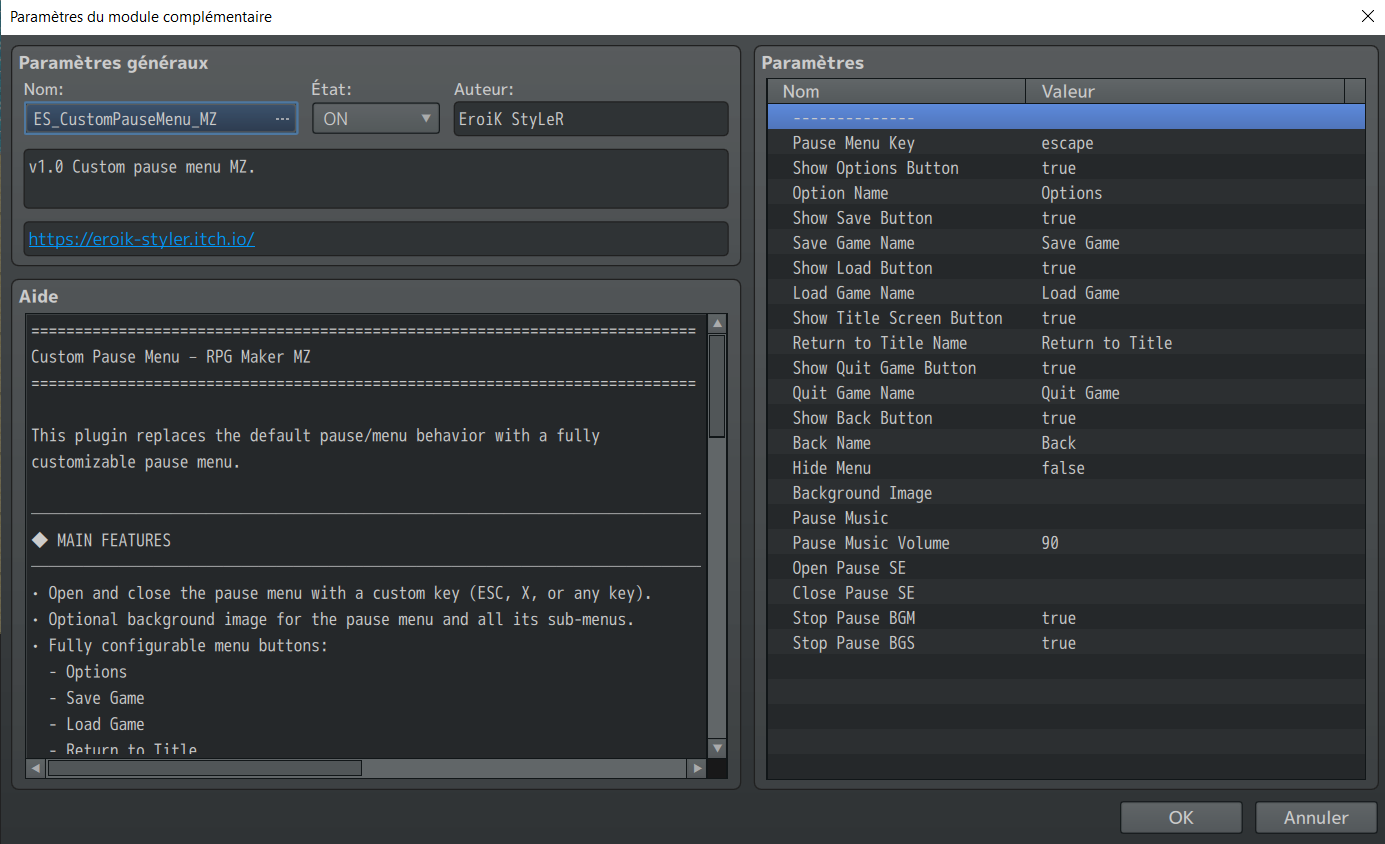Click the scroll-down arrow in Aide panel
Screen dimensions: 1385x844
717,747
